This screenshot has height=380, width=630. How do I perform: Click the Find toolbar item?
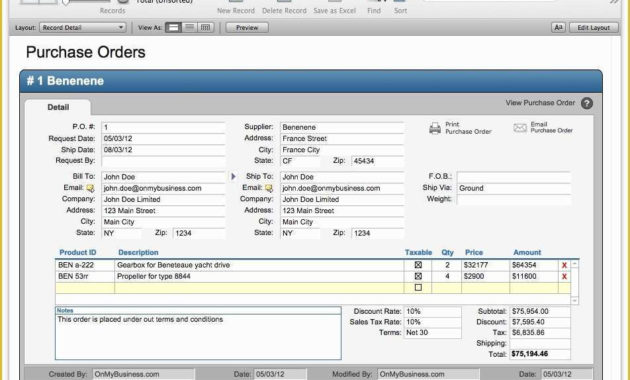374,7
